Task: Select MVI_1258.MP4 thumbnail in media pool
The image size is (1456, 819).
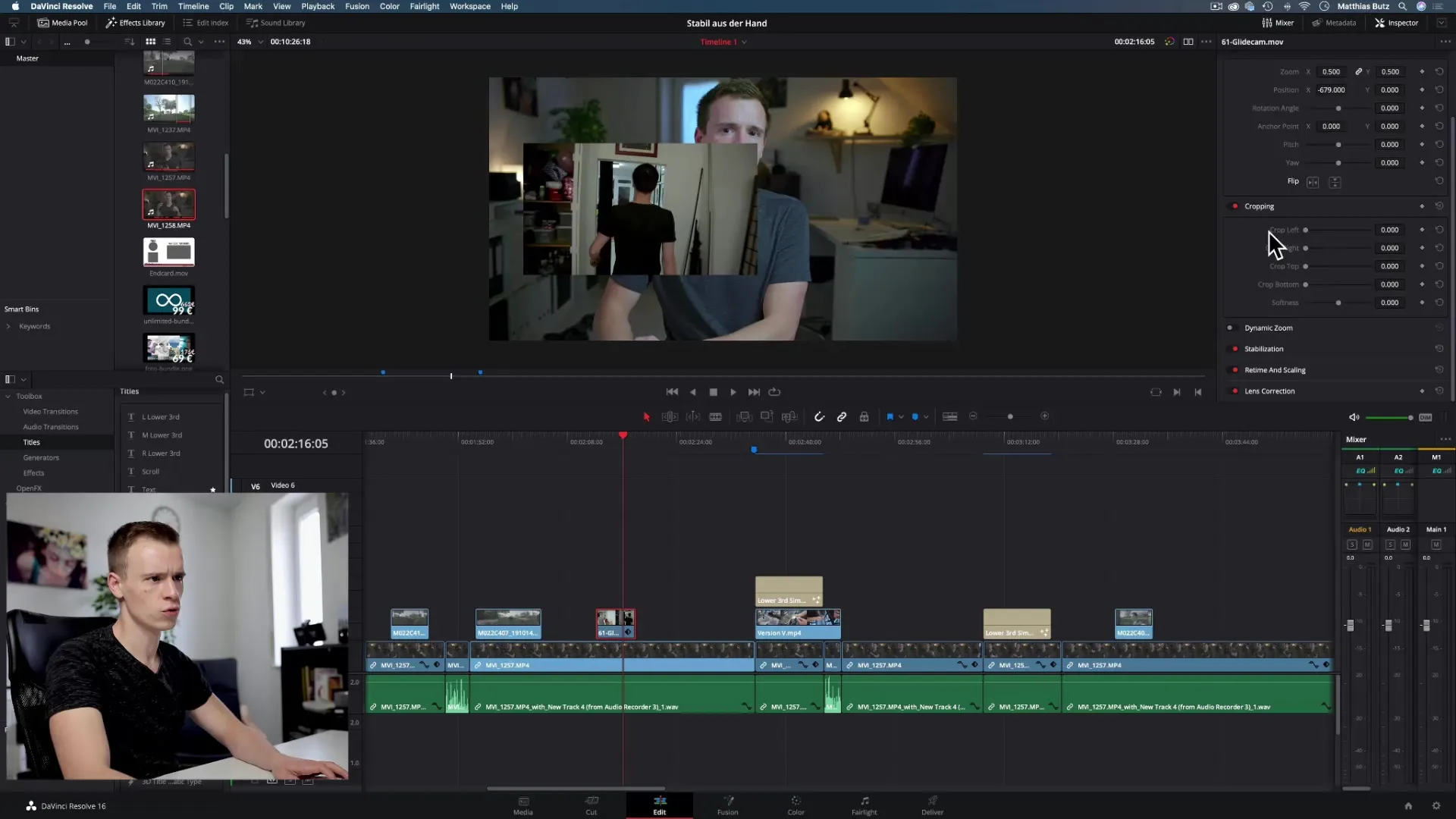Action: point(168,205)
